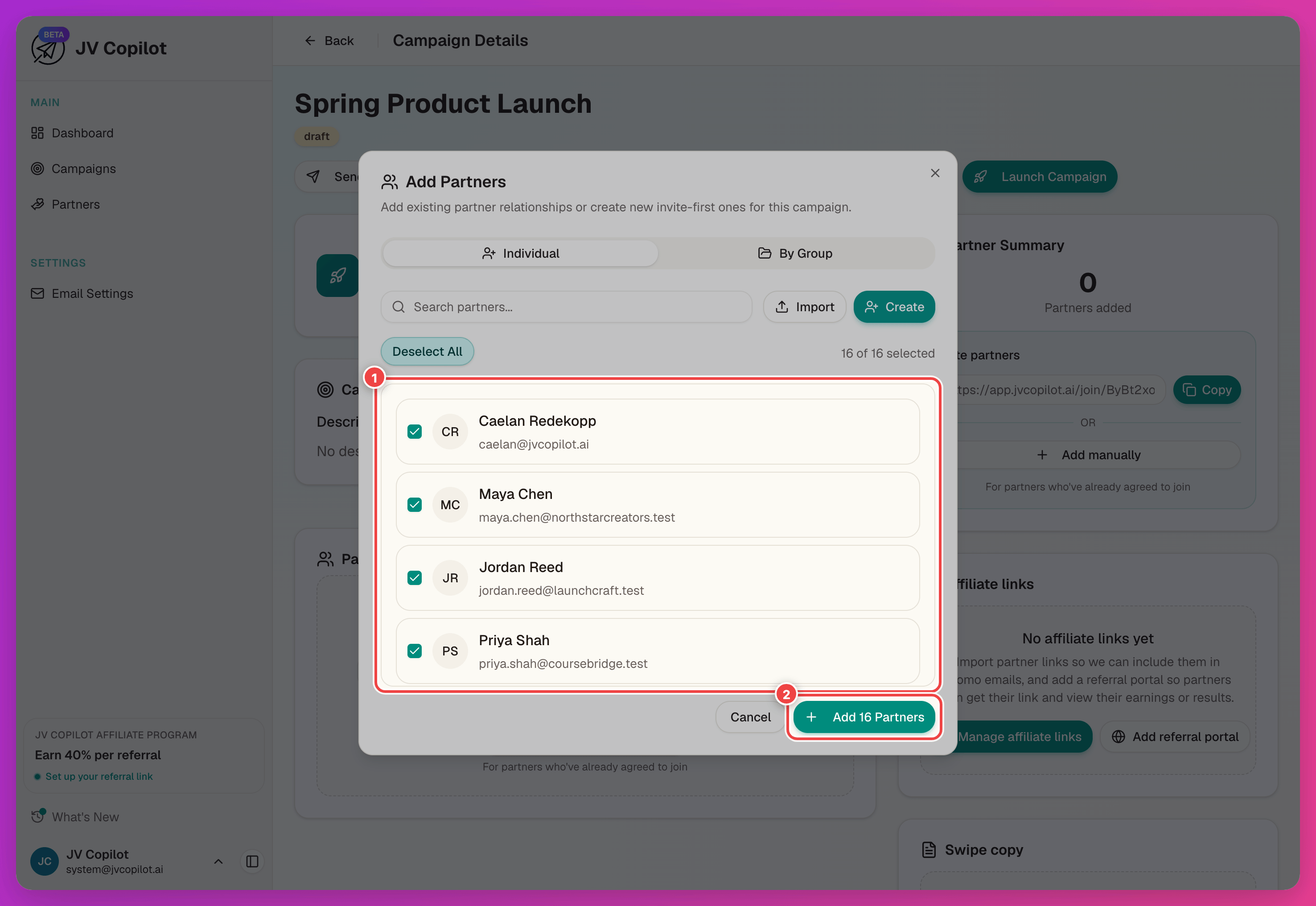Viewport: 1316px width, 906px height.
Task: Uncheck Priya Shah's checkbox
Action: (x=415, y=651)
